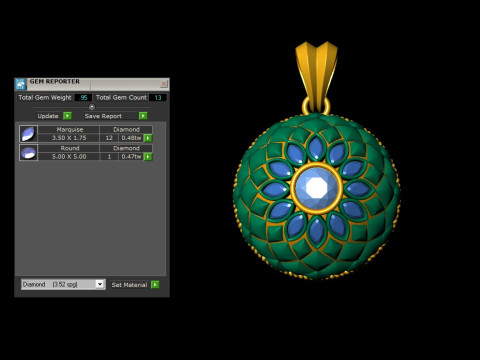The image size is (480, 360).
Task: Click the Round shape cell
Action: [69, 148]
